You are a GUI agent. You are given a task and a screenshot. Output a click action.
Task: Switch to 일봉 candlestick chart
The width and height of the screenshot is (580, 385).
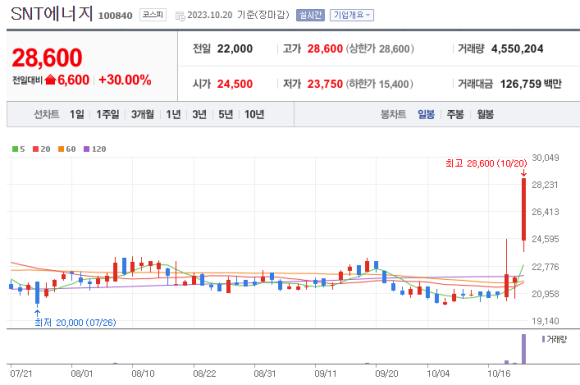pos(426,114)
